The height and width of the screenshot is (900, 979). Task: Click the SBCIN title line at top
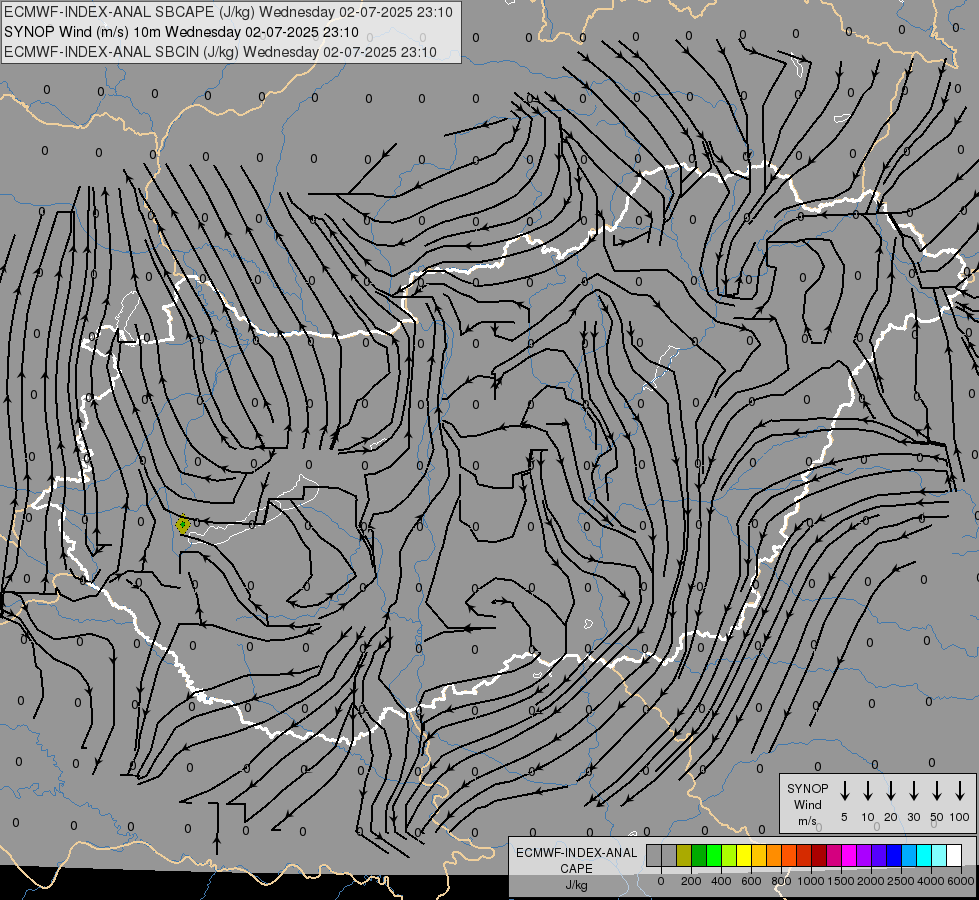coord(220,52)
